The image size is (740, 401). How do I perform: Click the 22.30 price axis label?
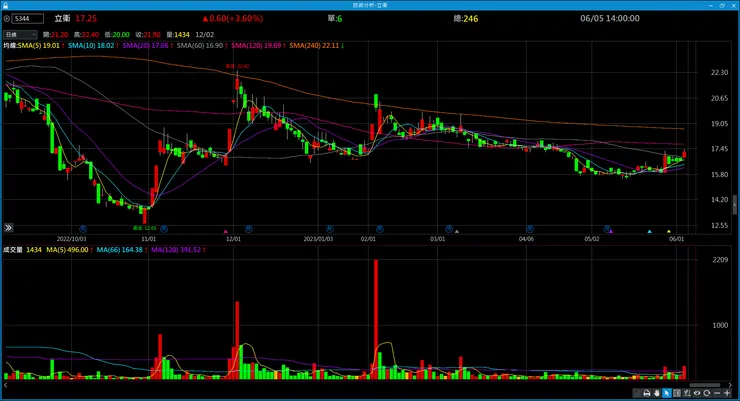tap(719, 72)
